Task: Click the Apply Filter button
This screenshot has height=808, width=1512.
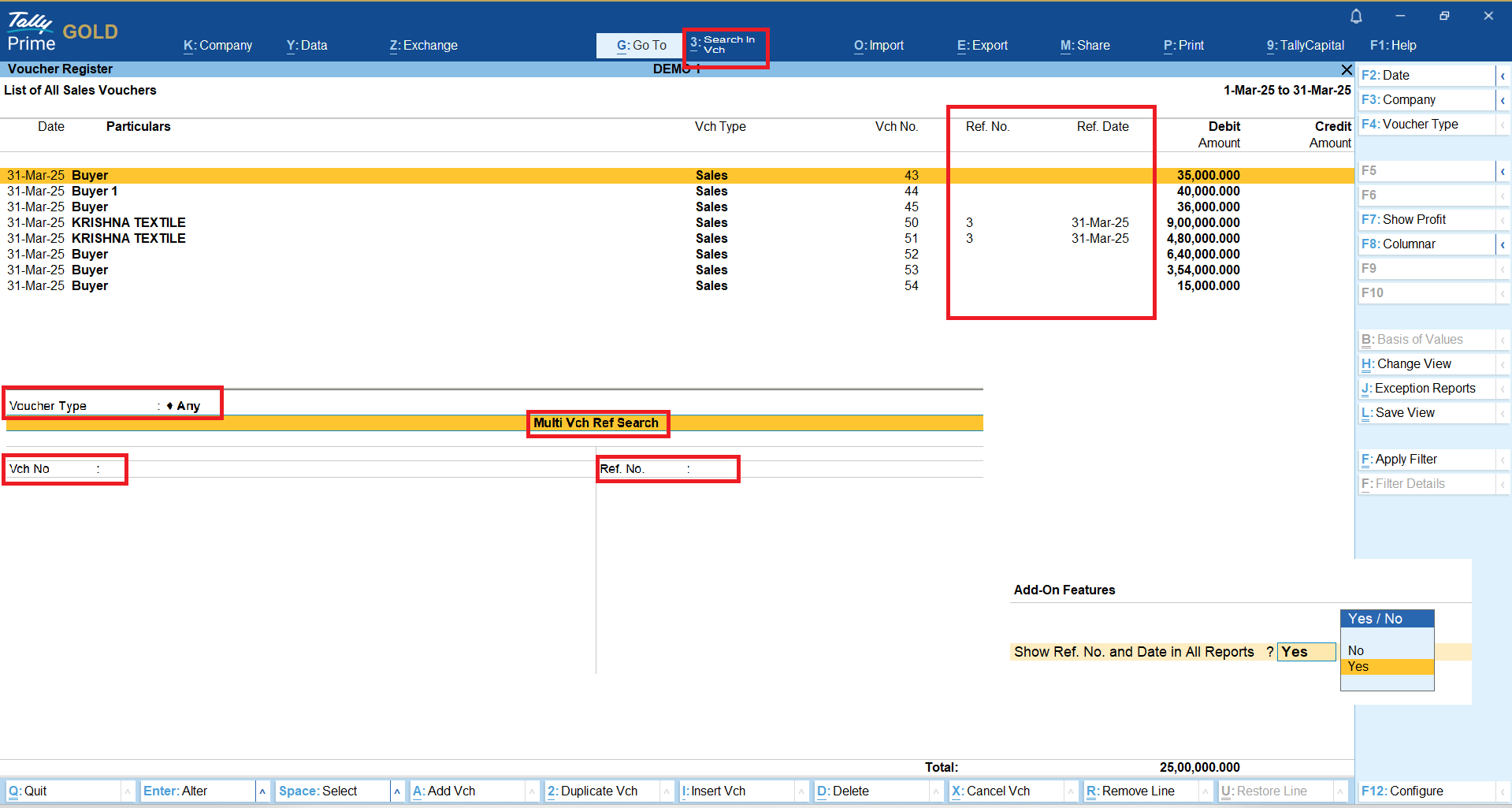Action: click(1406, 460)
